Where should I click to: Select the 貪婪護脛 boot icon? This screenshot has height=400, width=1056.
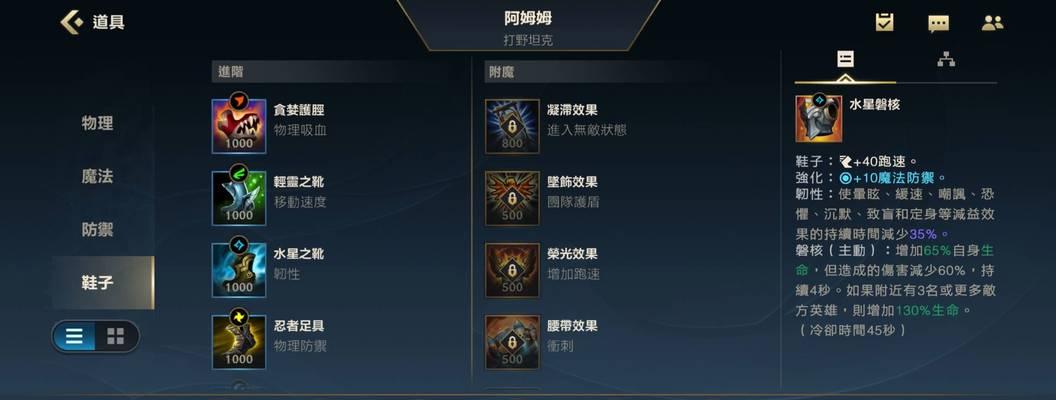tap(238, 125)
